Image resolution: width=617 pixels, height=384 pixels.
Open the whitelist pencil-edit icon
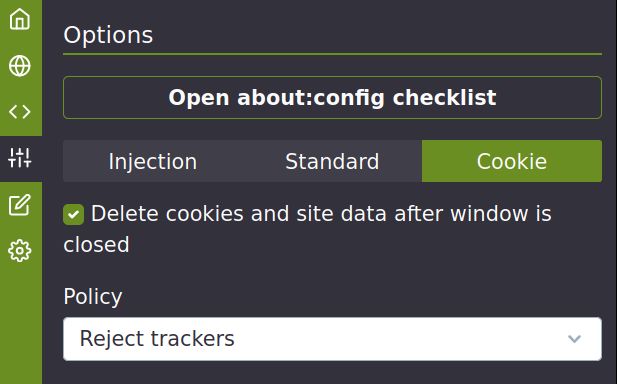click(20, 204)
